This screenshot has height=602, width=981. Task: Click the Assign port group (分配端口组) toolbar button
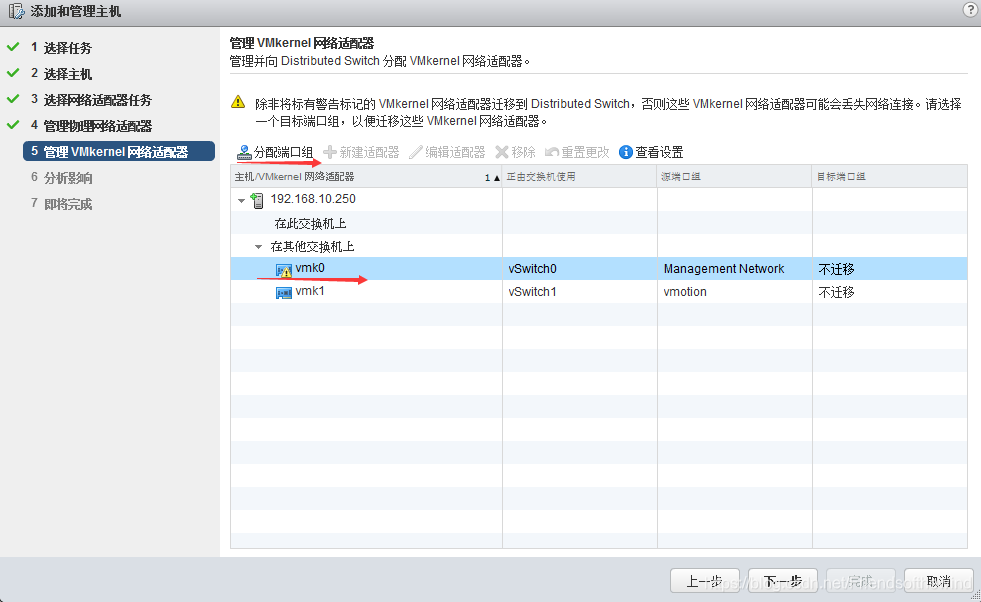275,152
